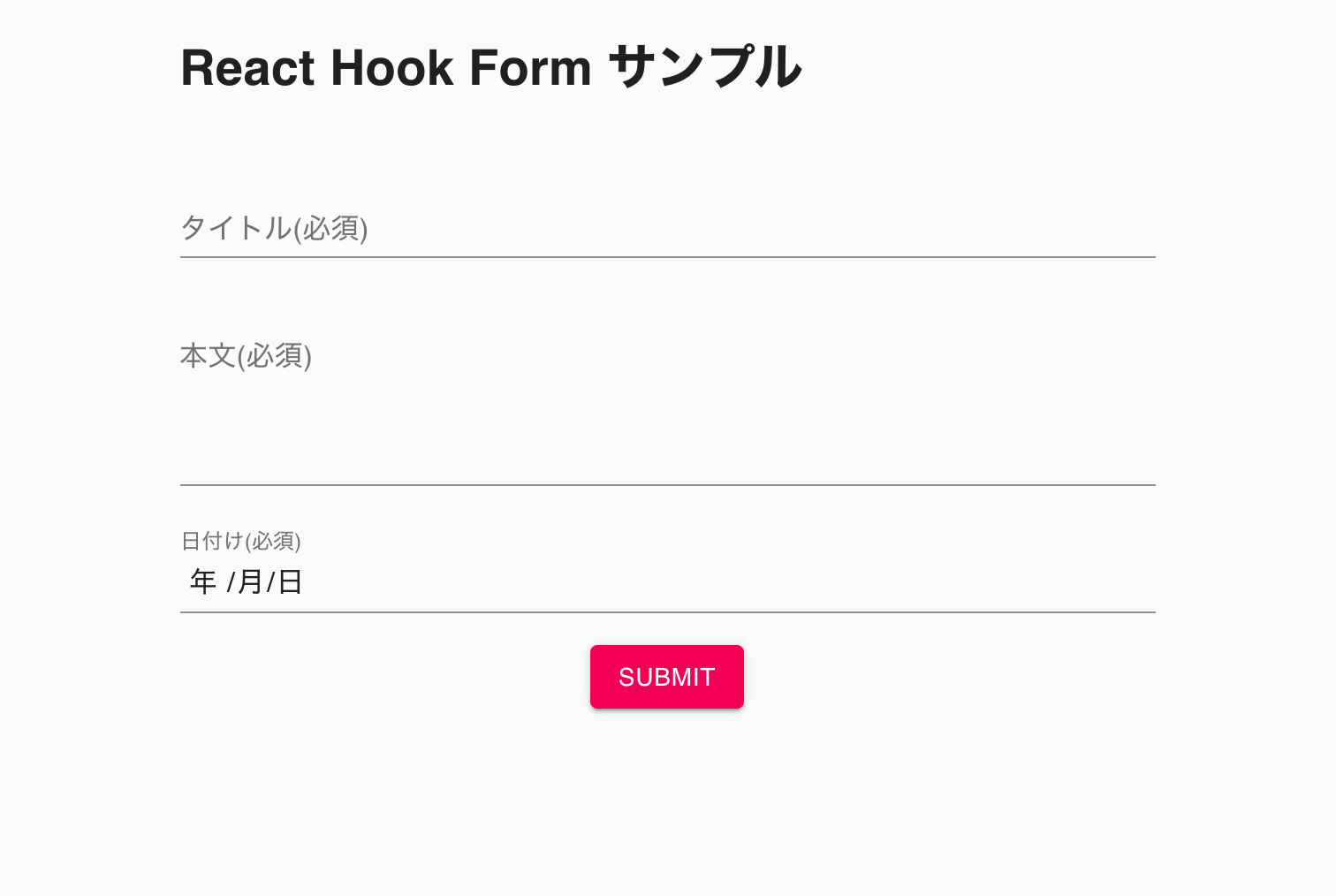The width and height of the screenshot is (1336, 896).
Task: Click the underline of the title input
Action: click(x=667, y=256)
